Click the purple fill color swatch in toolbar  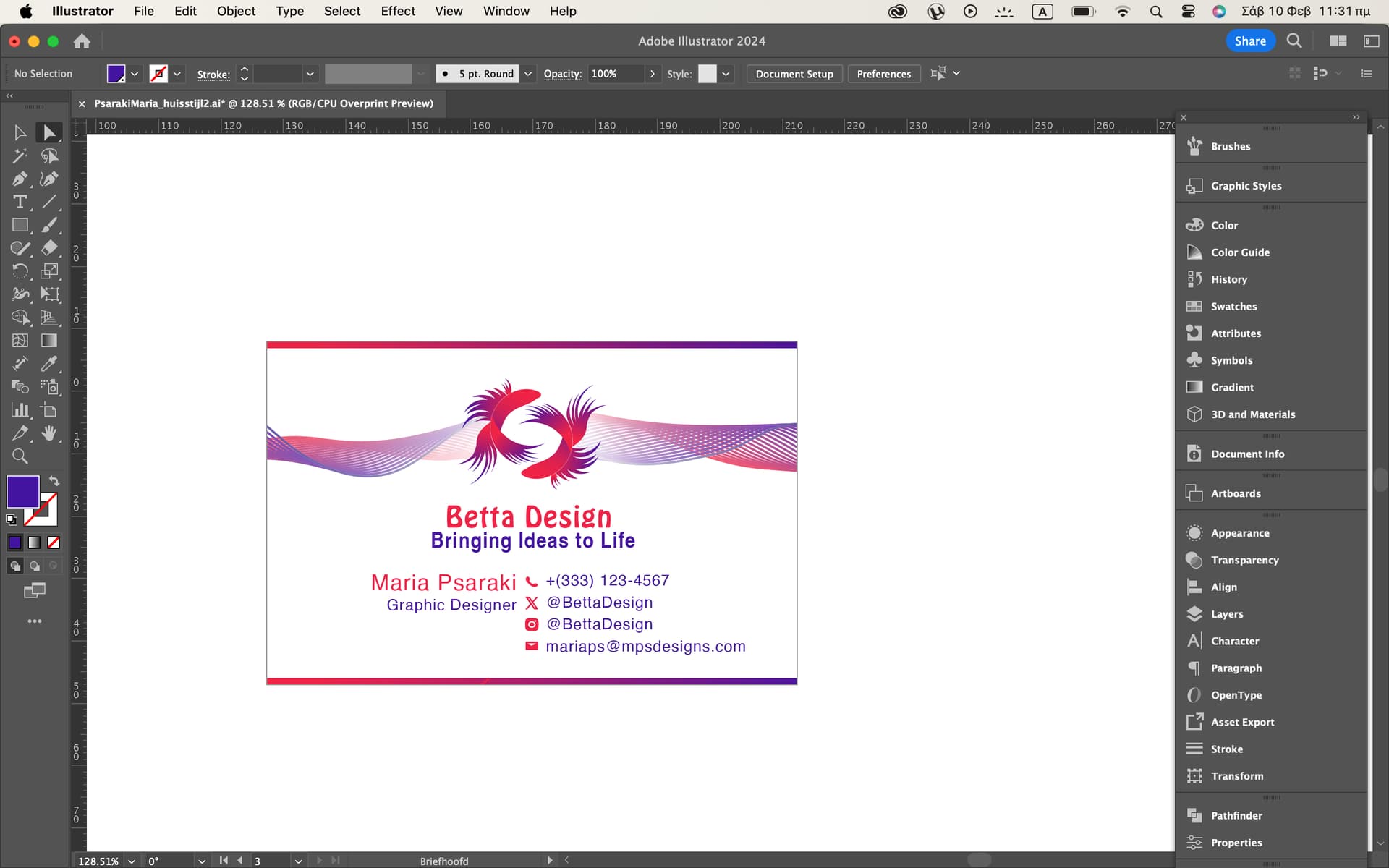pyautogui.click(x=22, y=492)
